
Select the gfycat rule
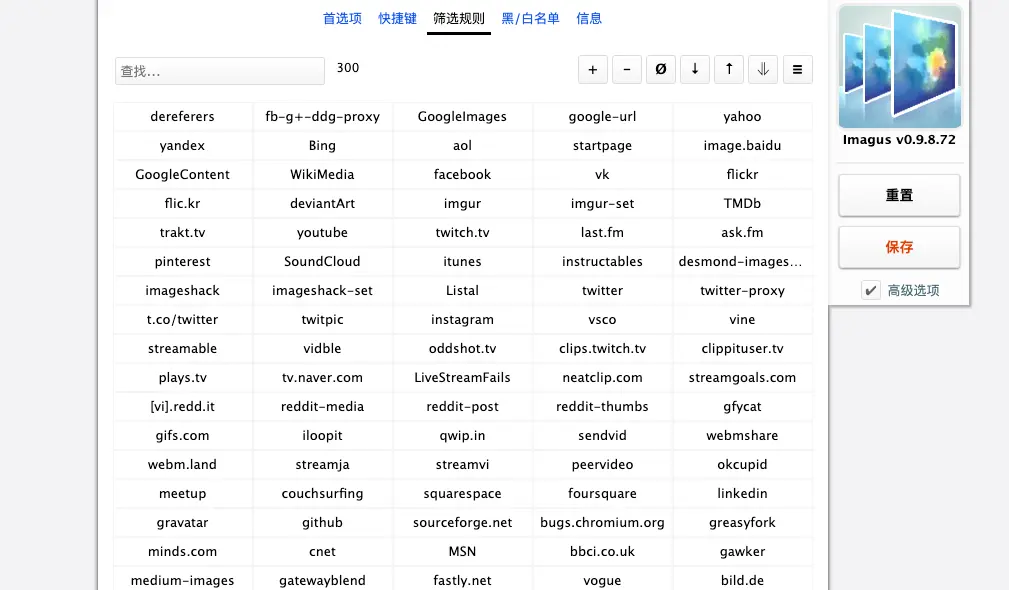point(743,406)
